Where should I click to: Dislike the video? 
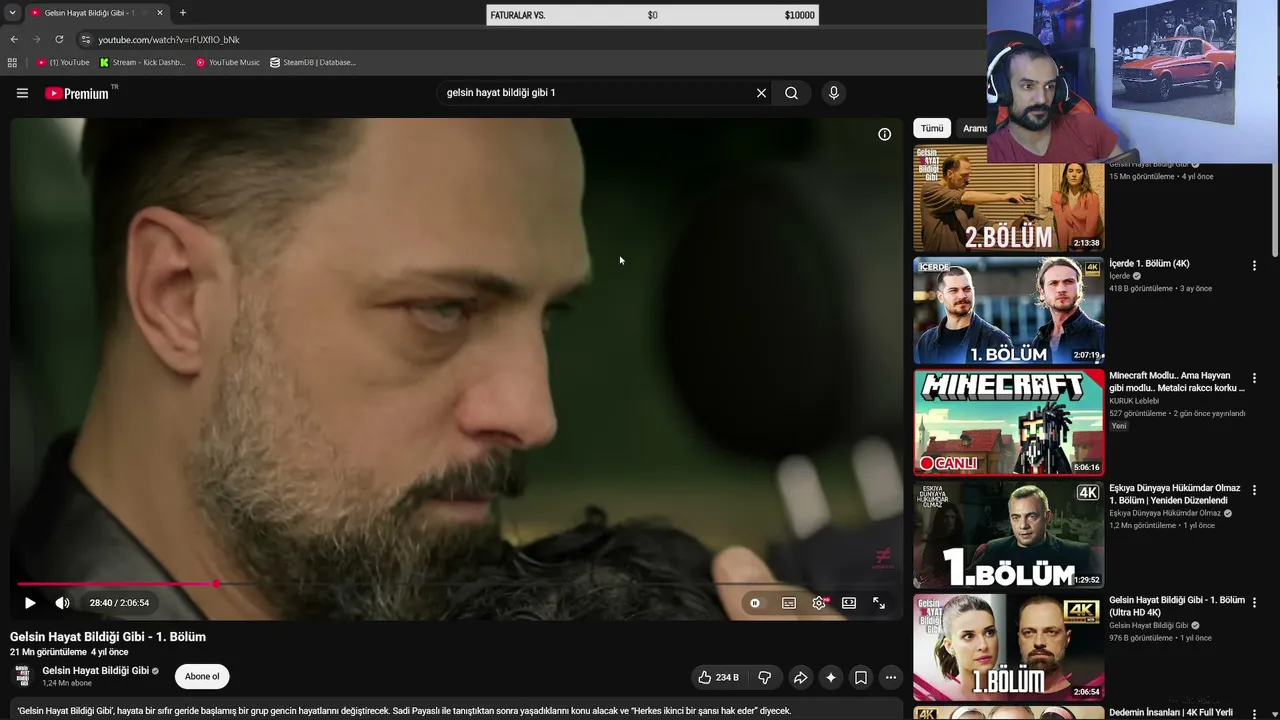(765, 677)
